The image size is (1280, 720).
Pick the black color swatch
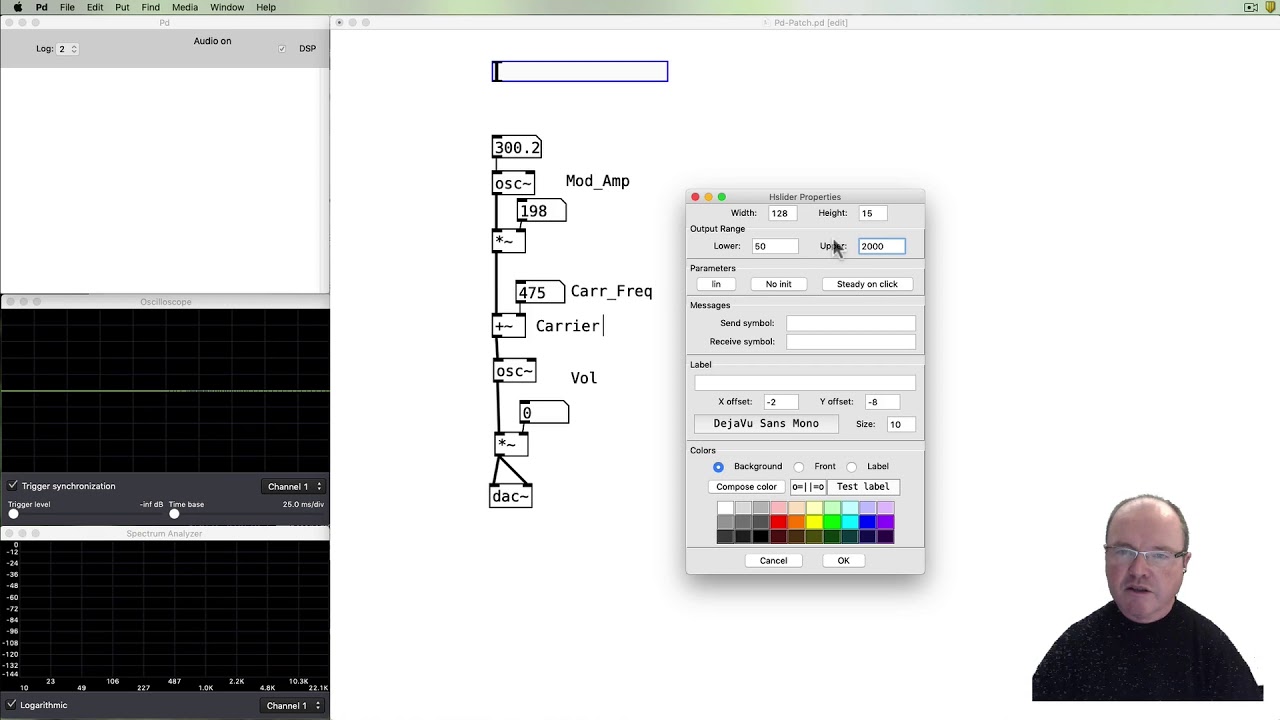(x=761, y=536)
